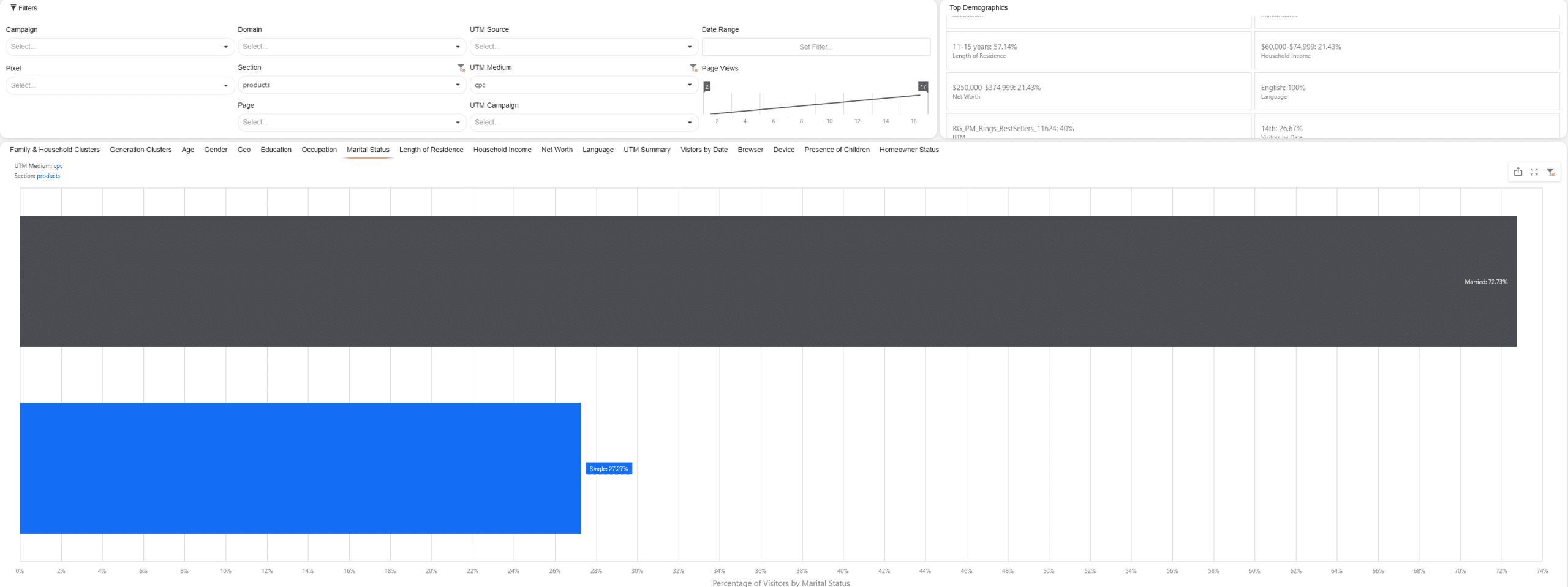Screen dimensions: 1568x587
Task: Switch to Generation Clusters tab
Action: click(x=141, y=150)
